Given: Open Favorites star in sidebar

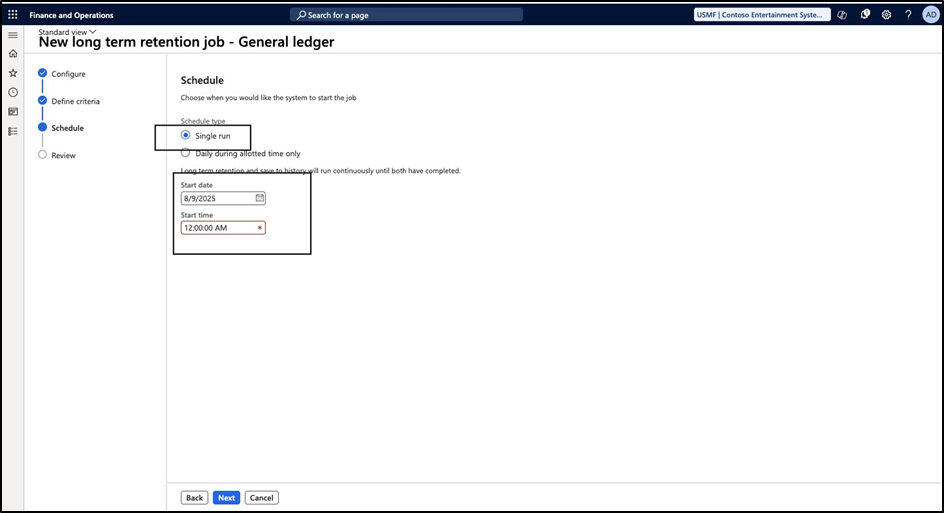Looking at the screenshot, I should click(13, 73).
